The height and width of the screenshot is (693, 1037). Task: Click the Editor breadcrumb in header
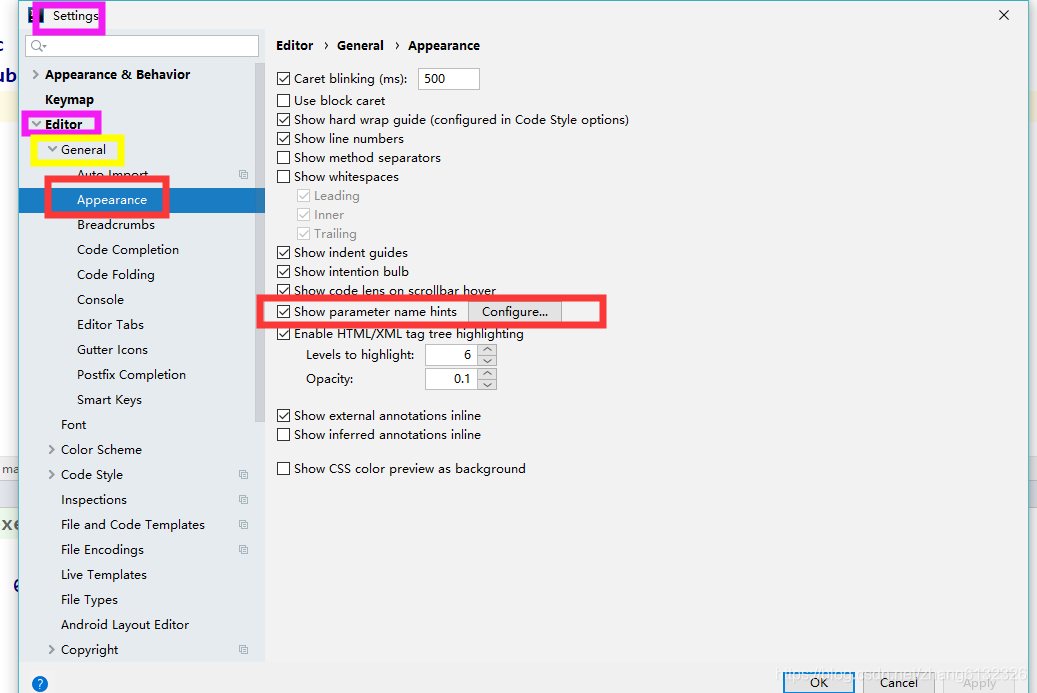[294, 46]
